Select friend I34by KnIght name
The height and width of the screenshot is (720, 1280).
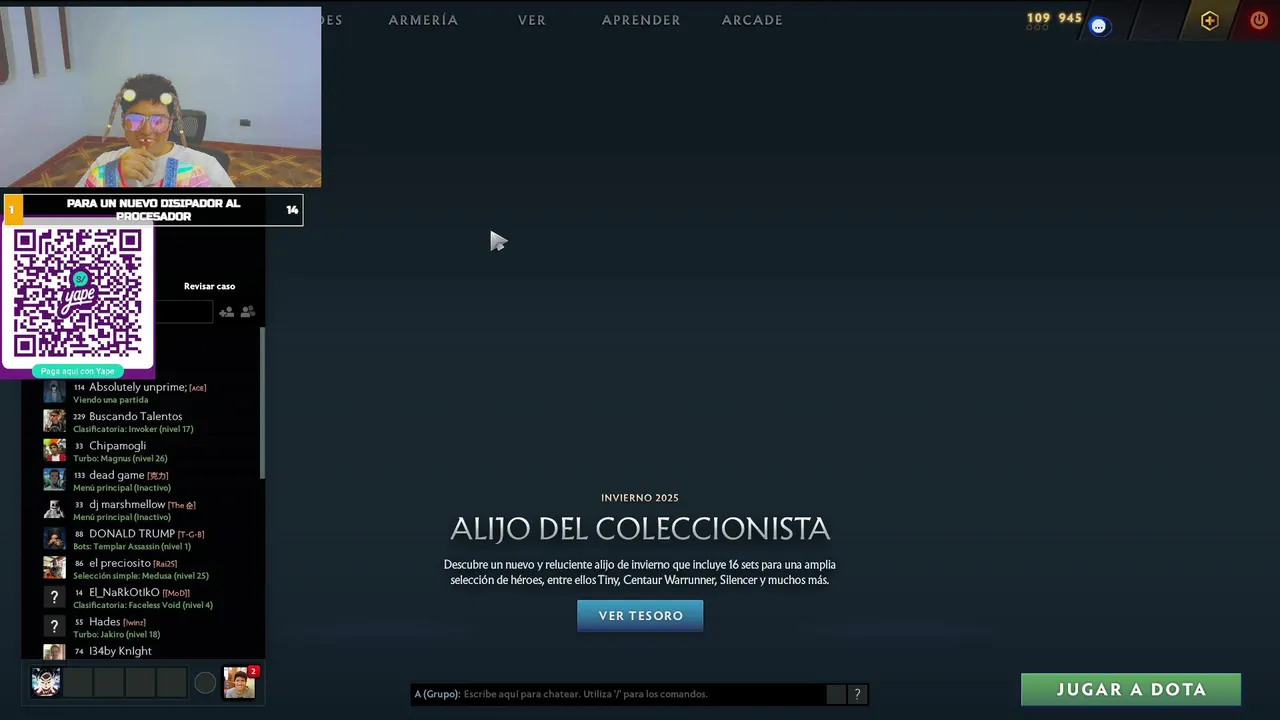[120, 651]
